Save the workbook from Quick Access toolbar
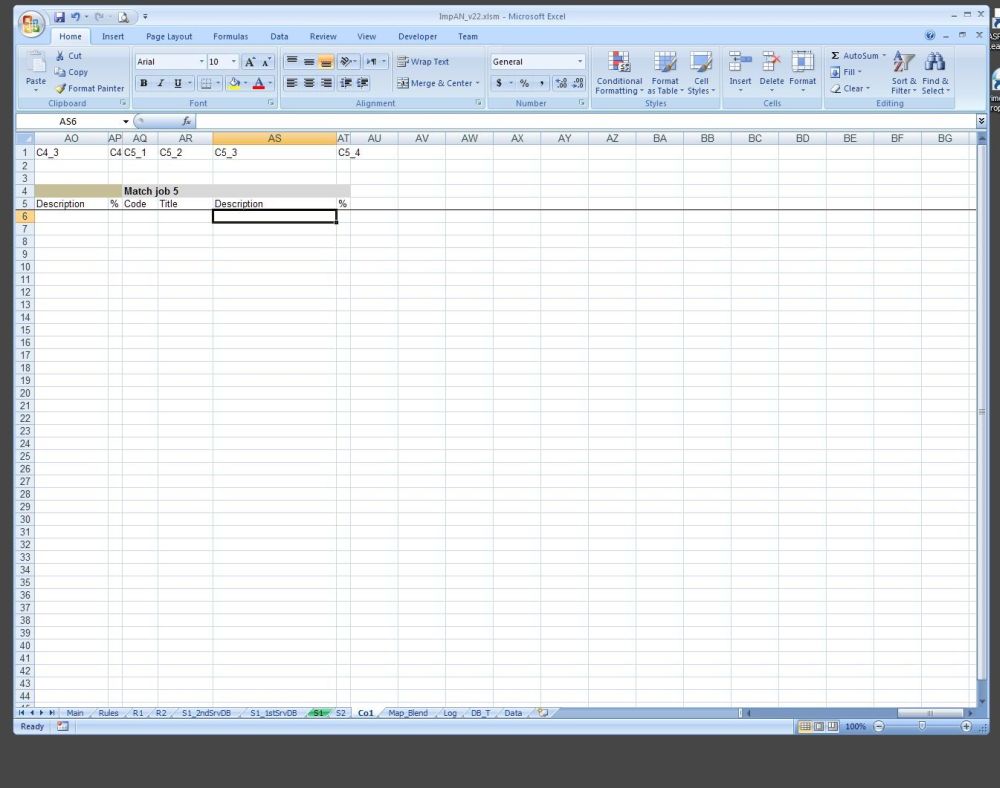 click(x=60, y=17)
